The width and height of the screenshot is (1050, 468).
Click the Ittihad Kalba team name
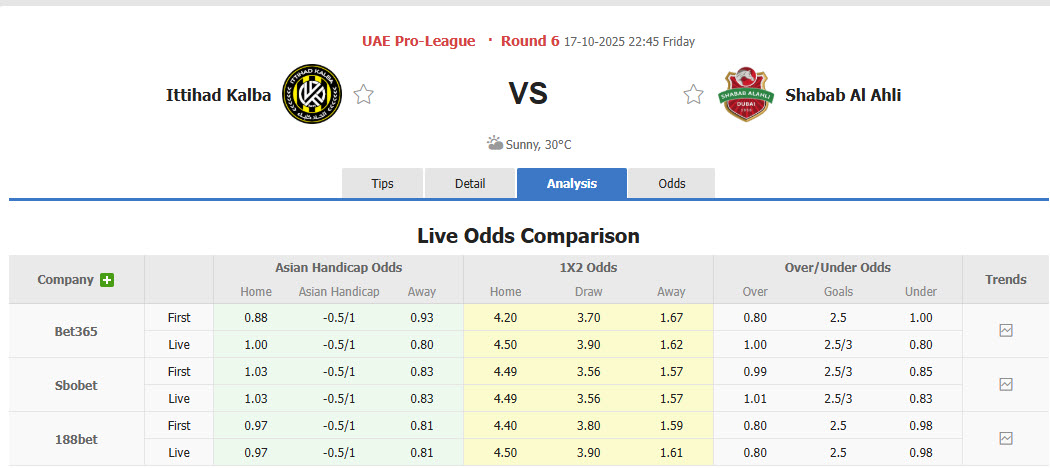(218, 95)
